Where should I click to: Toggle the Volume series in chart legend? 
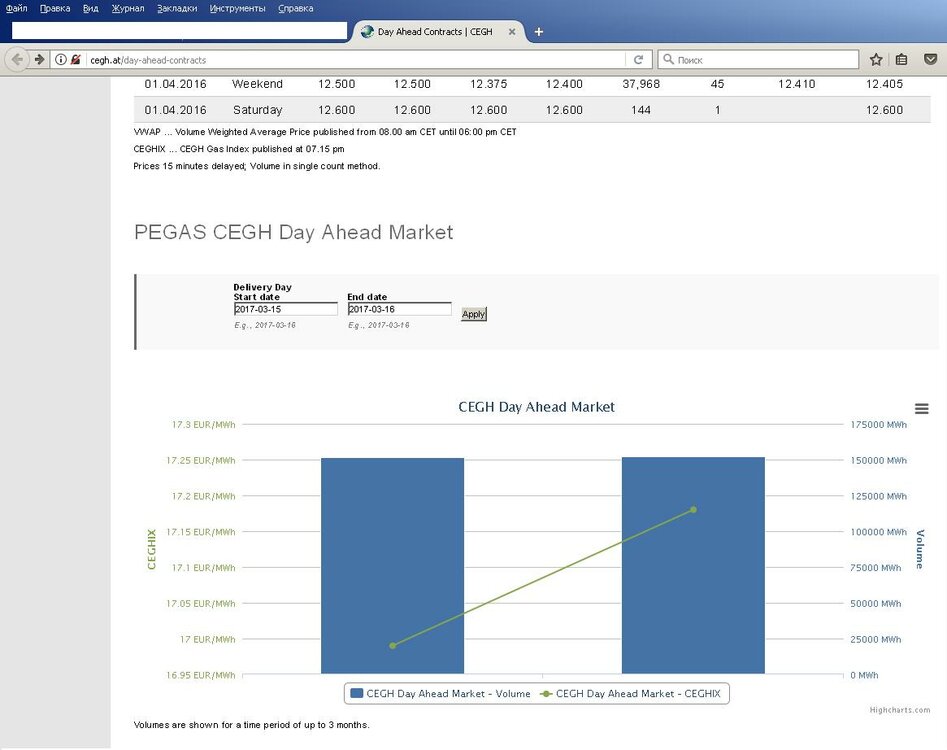[440, 693]
